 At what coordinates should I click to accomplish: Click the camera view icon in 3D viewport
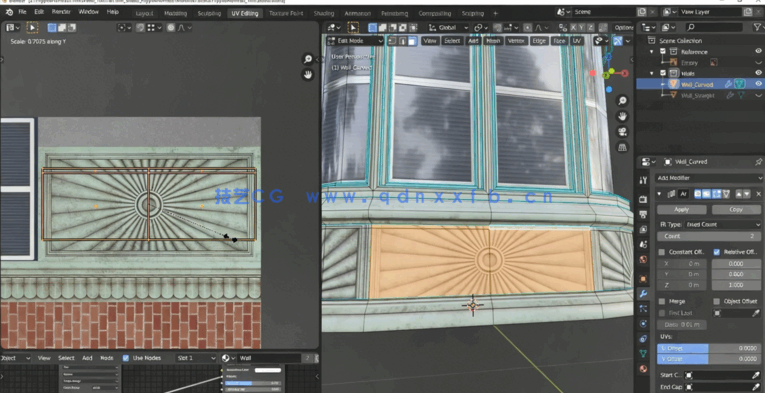(622, 132)
